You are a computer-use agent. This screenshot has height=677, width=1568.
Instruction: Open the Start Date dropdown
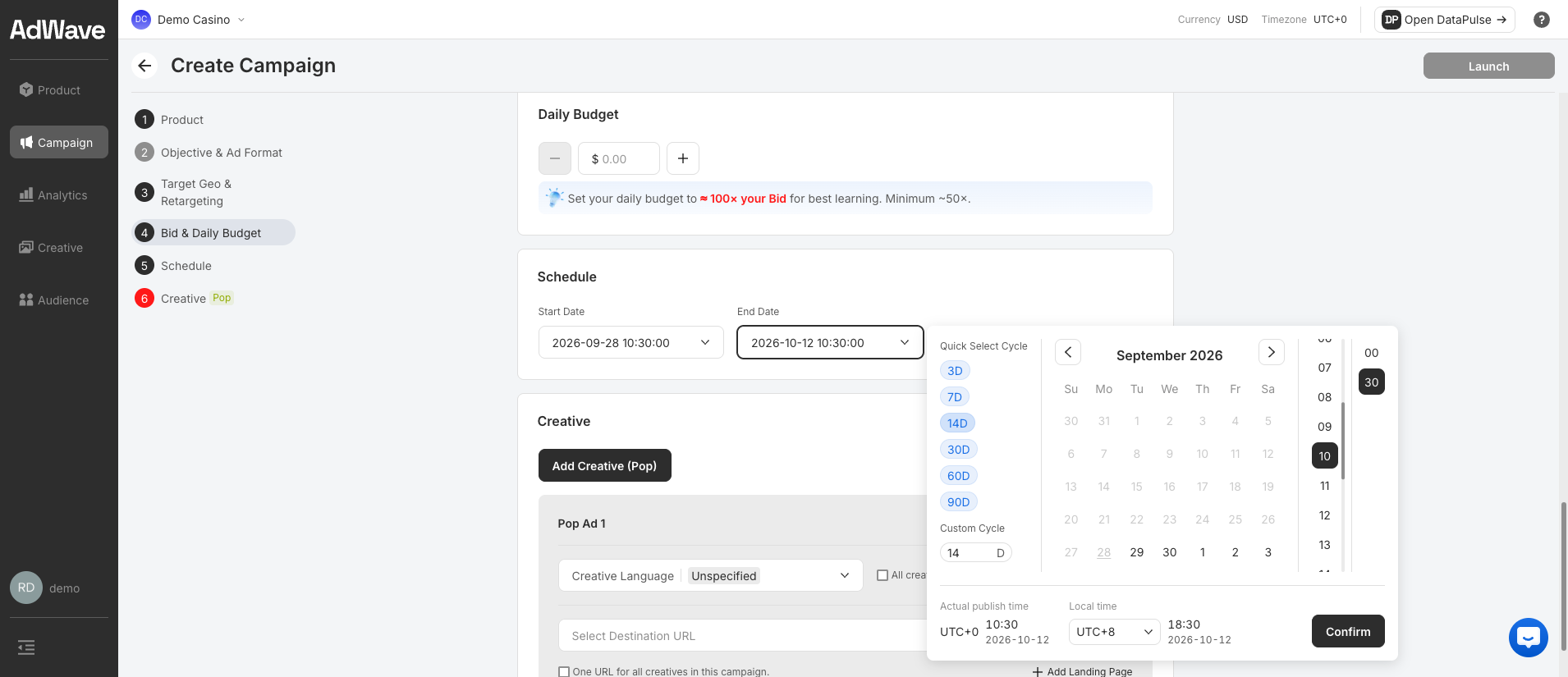pos(631,343)
